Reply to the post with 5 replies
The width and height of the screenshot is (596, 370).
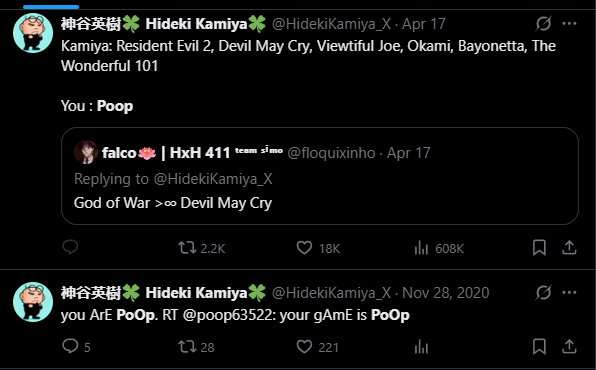(x=76, y=346)
